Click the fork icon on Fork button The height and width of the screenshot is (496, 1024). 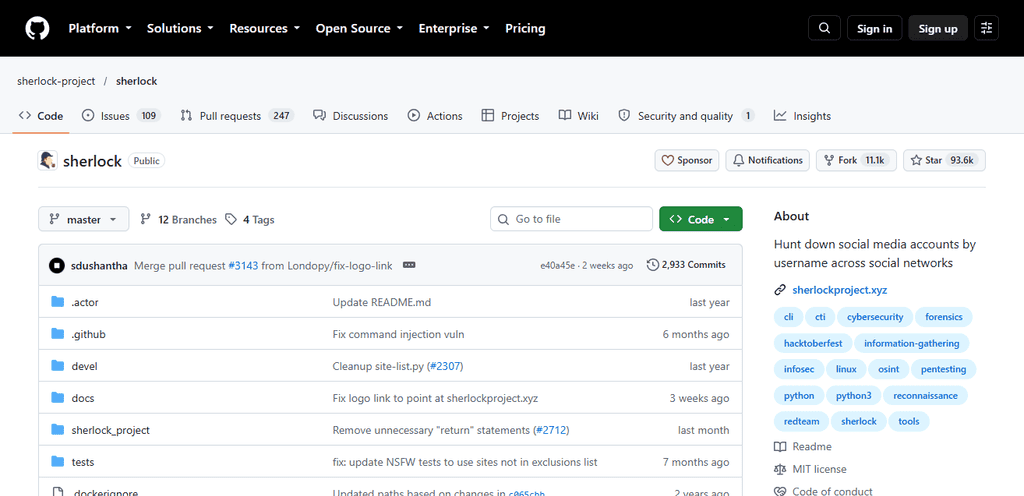pyautogui.click(x=829, y=161)
